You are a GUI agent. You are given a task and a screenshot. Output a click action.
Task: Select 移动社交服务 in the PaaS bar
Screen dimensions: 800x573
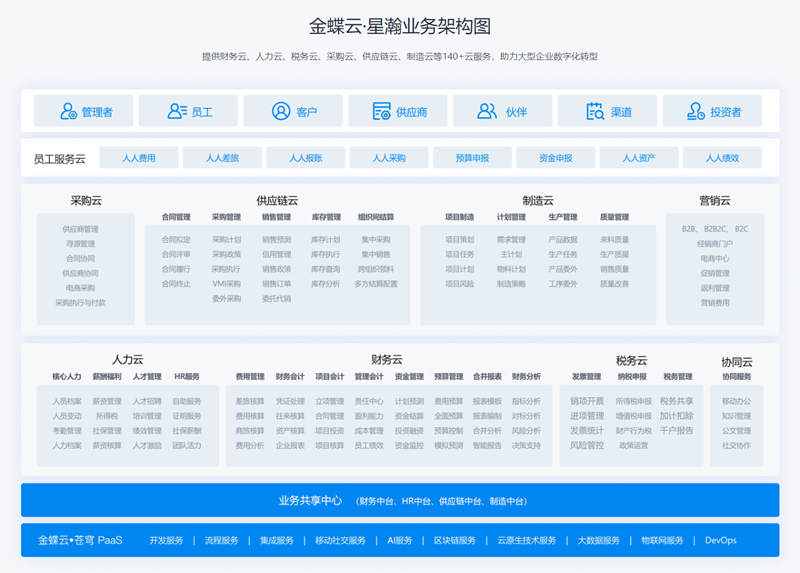(x=340, y=540)
